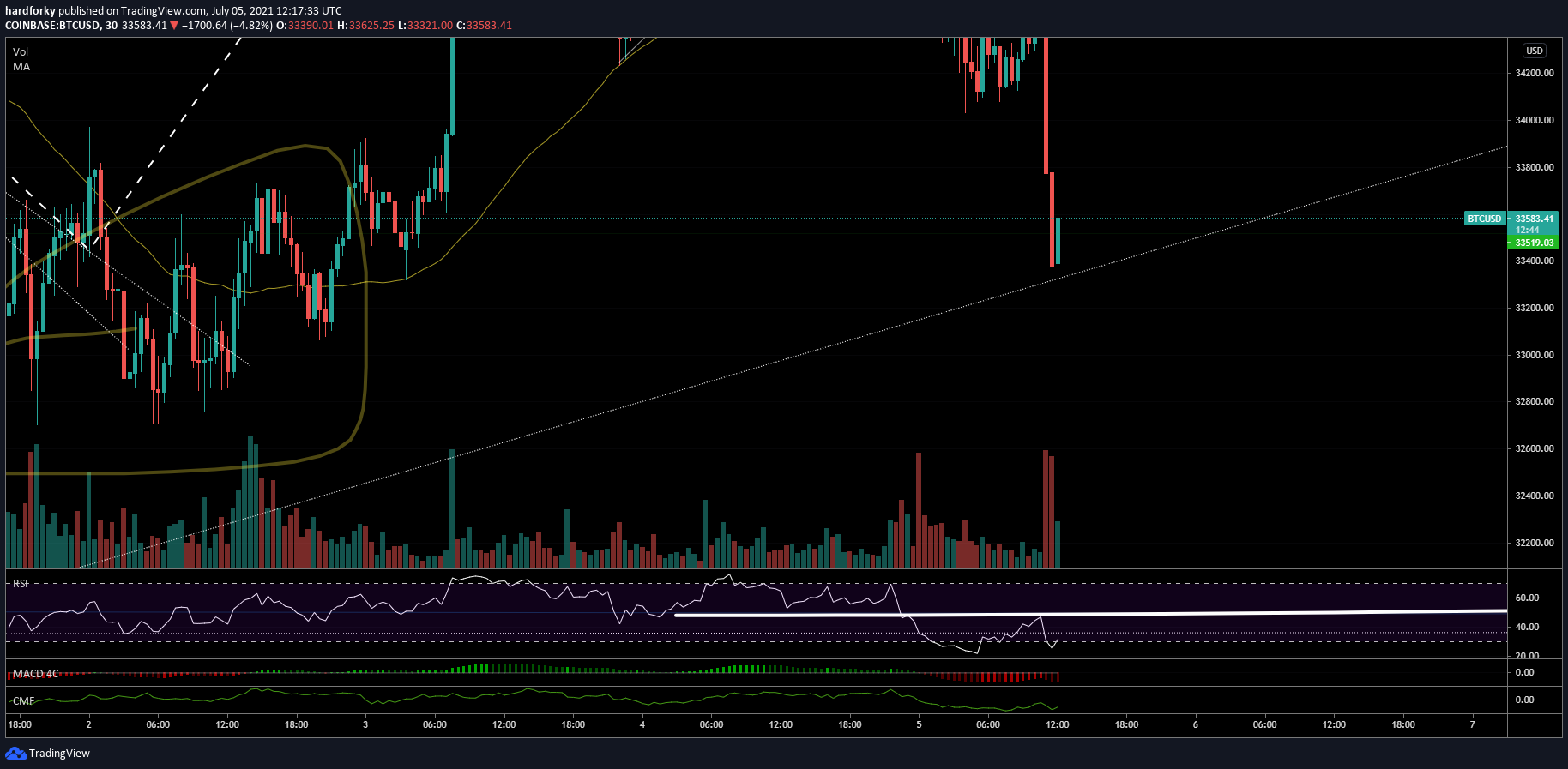Click the thick white RSI trendline

click(x=1090, y=613)
